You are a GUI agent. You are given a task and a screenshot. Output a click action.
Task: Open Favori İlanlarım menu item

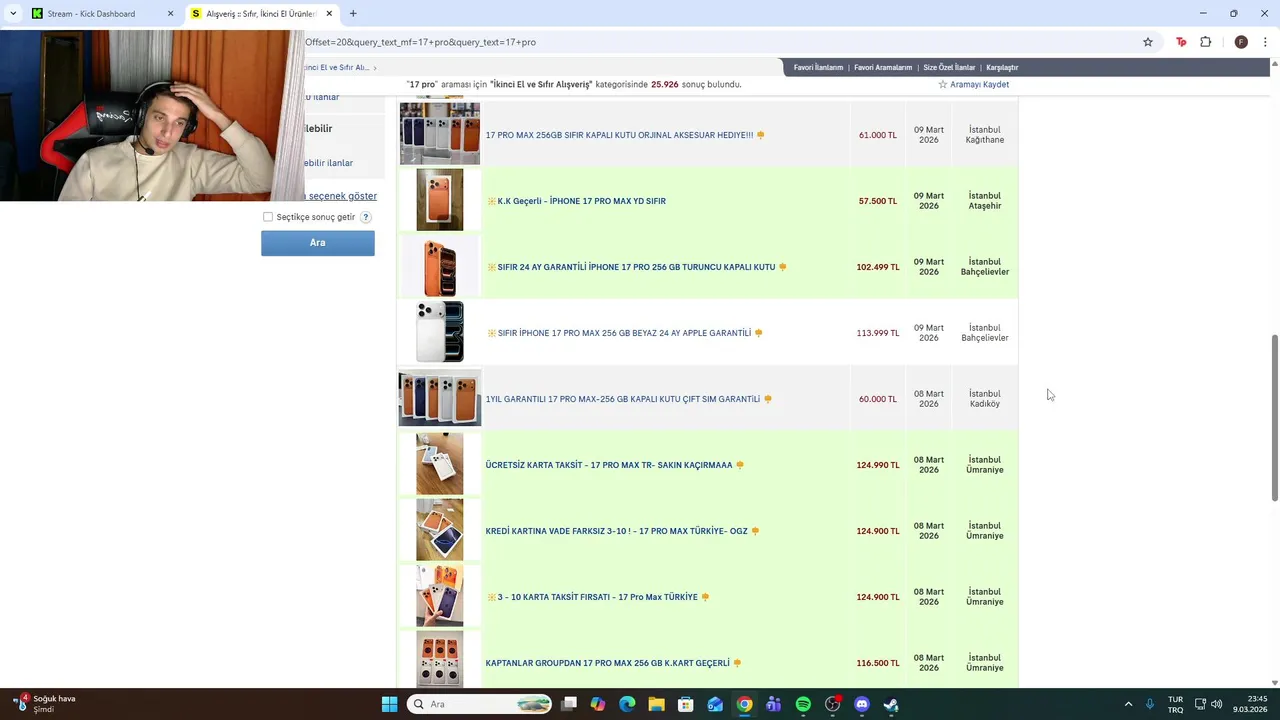point(818,68)
